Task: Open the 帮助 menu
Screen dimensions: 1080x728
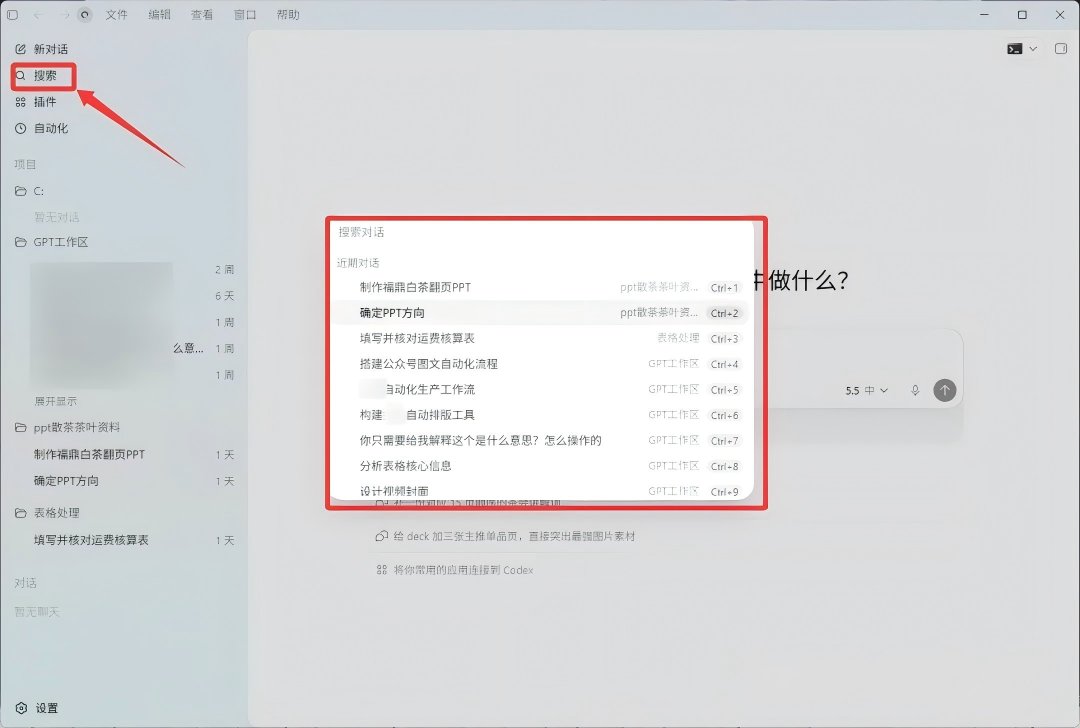Action: pyautogui.click(x=288, y=14)
